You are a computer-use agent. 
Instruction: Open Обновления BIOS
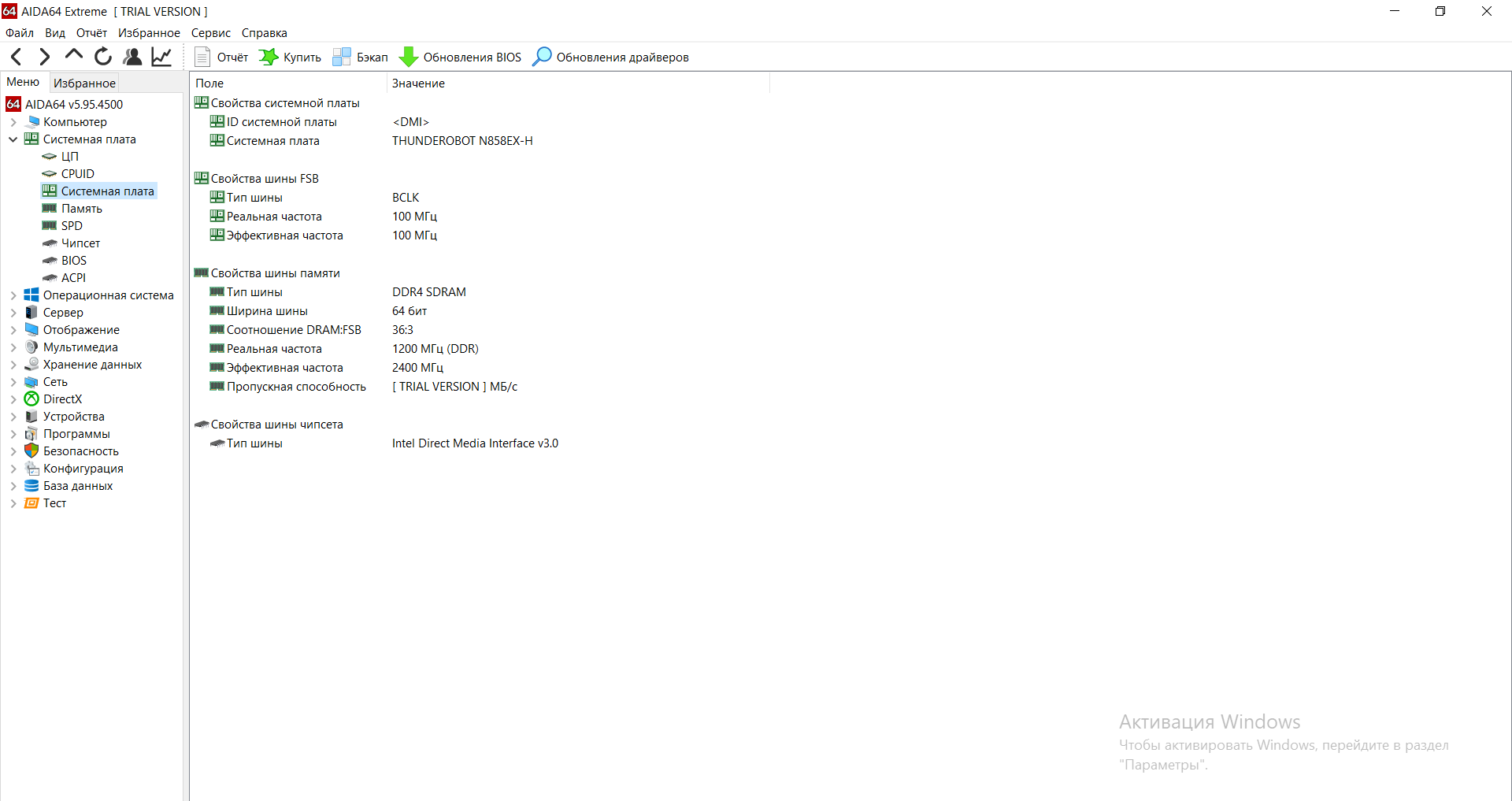coord(461,57)
